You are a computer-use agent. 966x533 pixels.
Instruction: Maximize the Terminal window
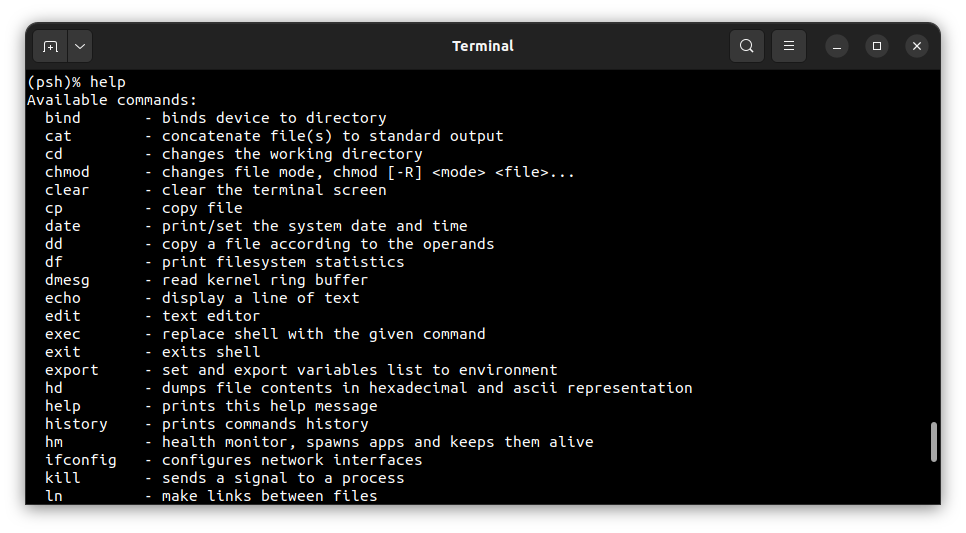tap(877, 46)
